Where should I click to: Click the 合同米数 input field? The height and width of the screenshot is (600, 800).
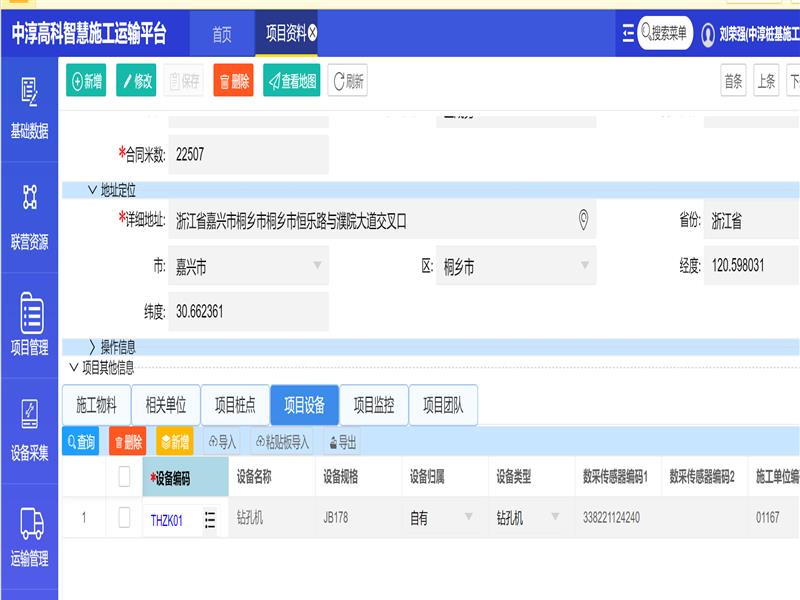(248, 155)
